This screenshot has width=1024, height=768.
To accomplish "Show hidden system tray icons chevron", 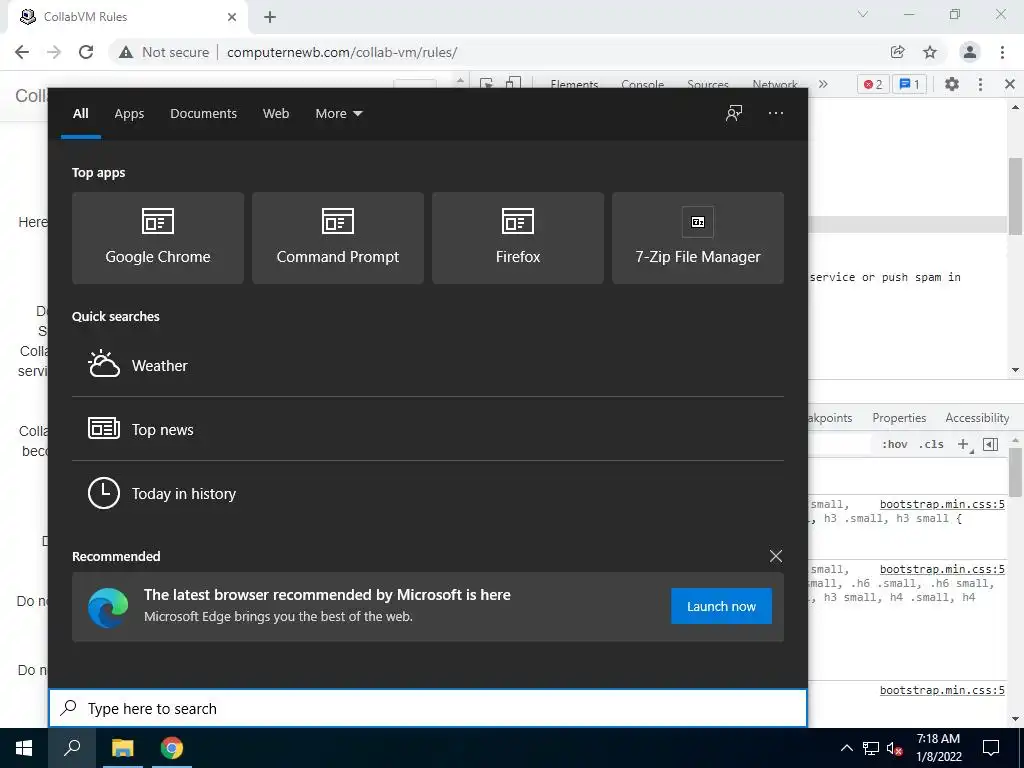I will (846, 748).
